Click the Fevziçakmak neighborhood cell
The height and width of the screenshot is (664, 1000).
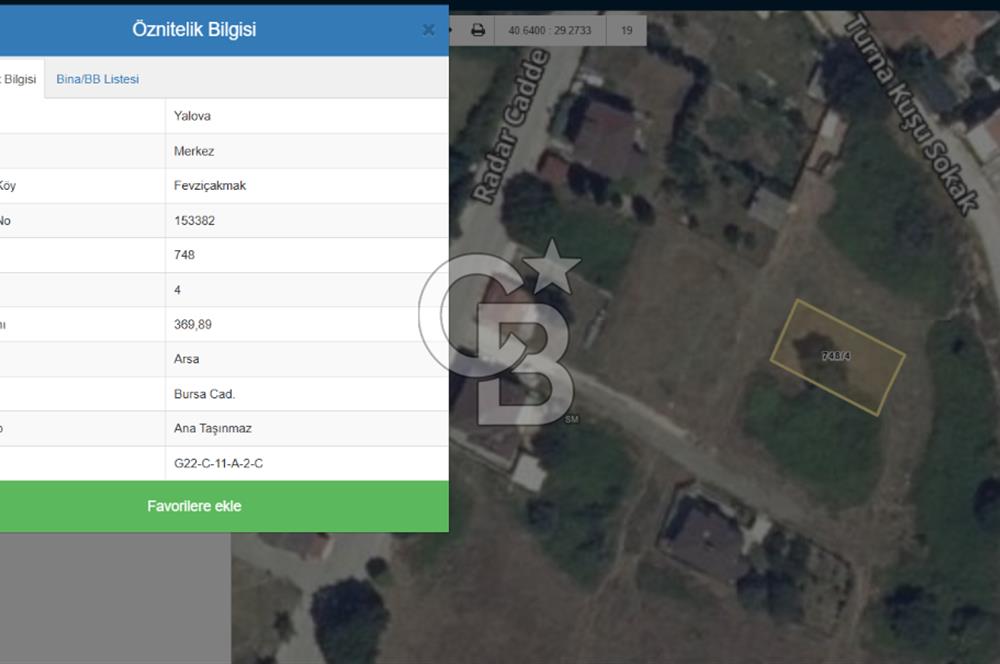click(x=210, y=186)
